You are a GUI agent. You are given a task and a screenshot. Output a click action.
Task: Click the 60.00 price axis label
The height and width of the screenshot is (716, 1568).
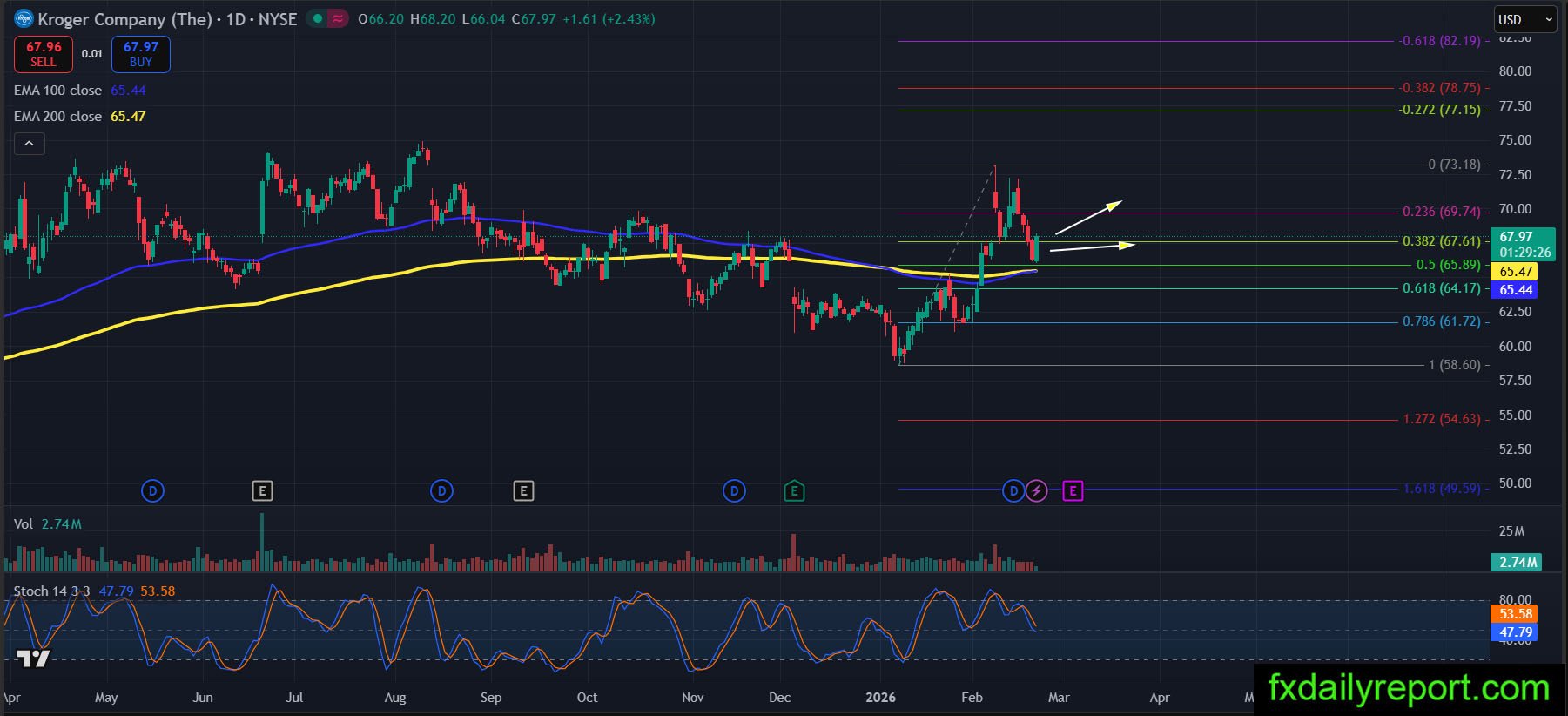tap(1515, 347)
